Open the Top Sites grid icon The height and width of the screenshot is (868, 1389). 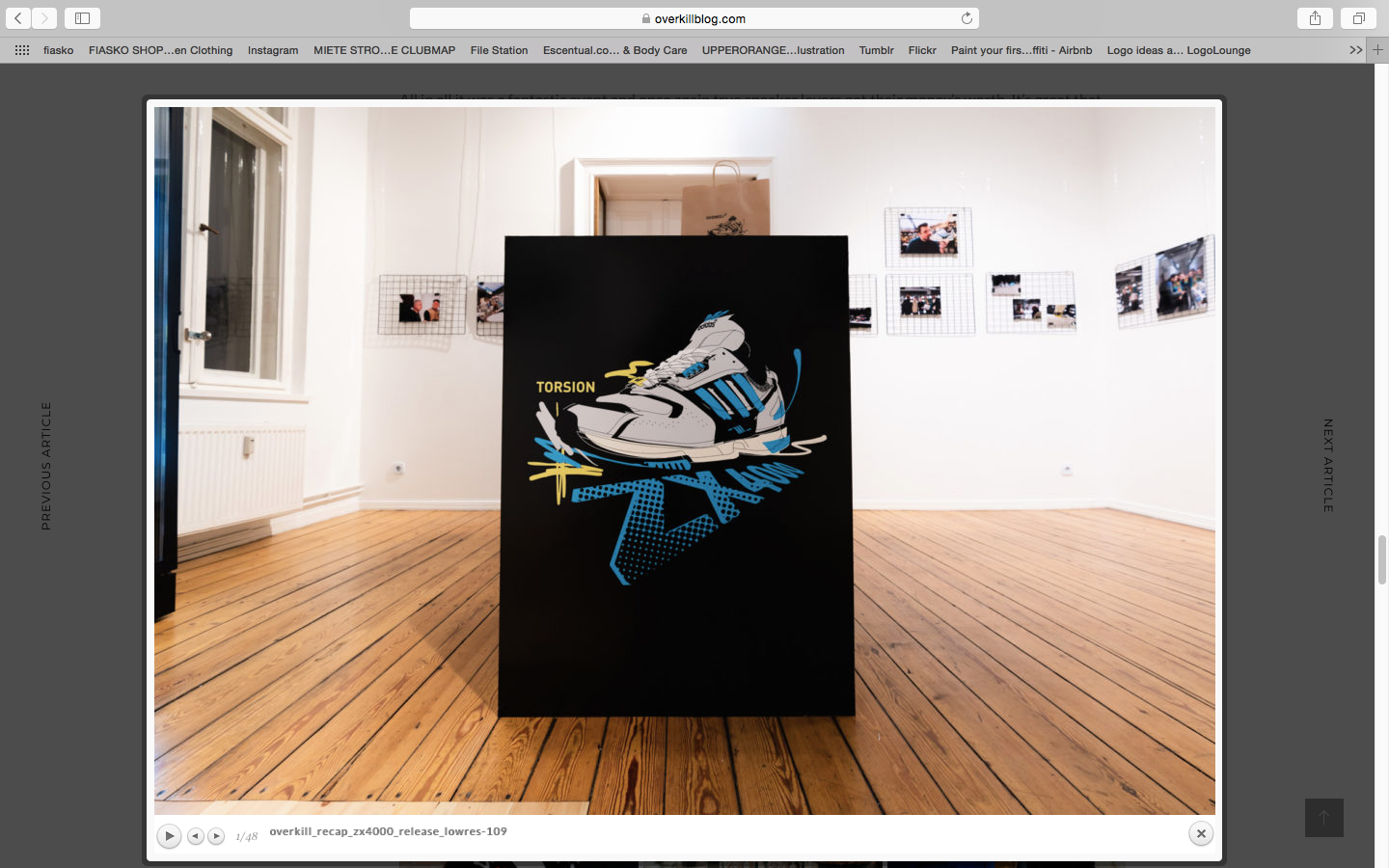tap(21, 50)
